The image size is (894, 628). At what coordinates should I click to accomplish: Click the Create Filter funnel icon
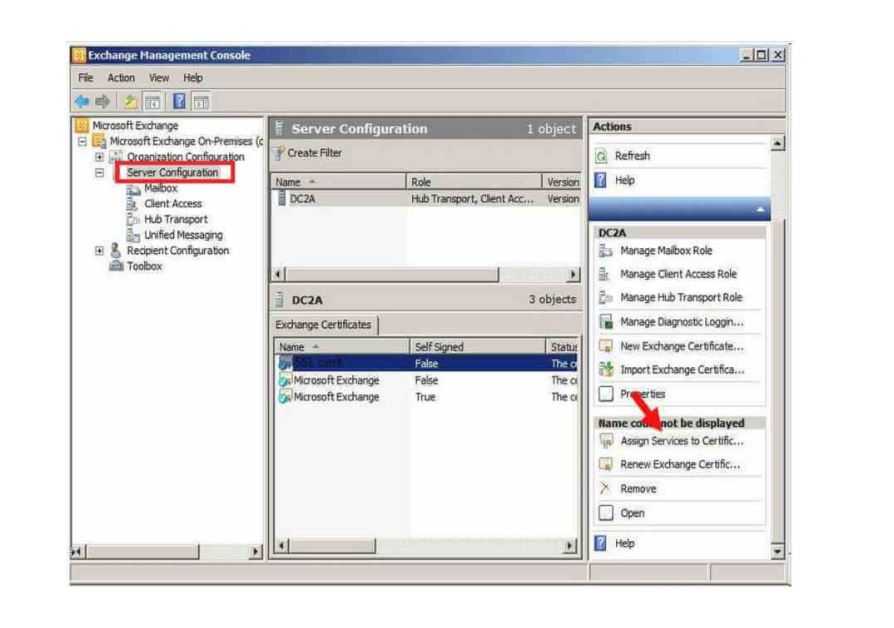click(279, 153)
